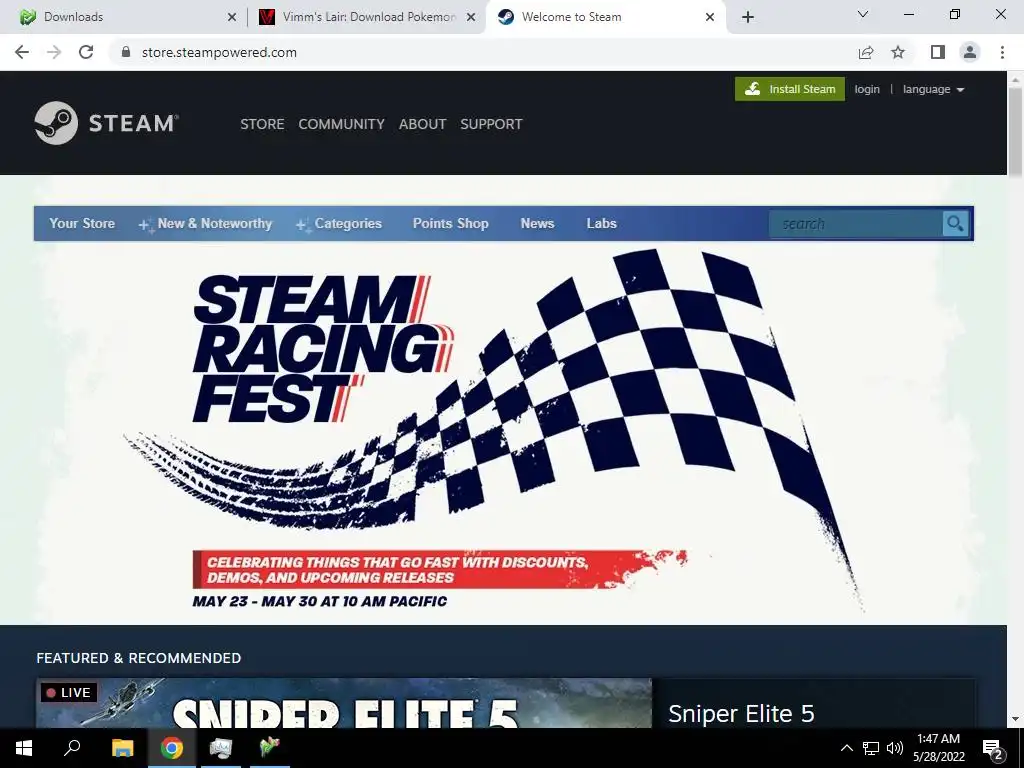The image size is (1024, 768).
Task: Click the Install Steam button
Action: click(790, 89)
